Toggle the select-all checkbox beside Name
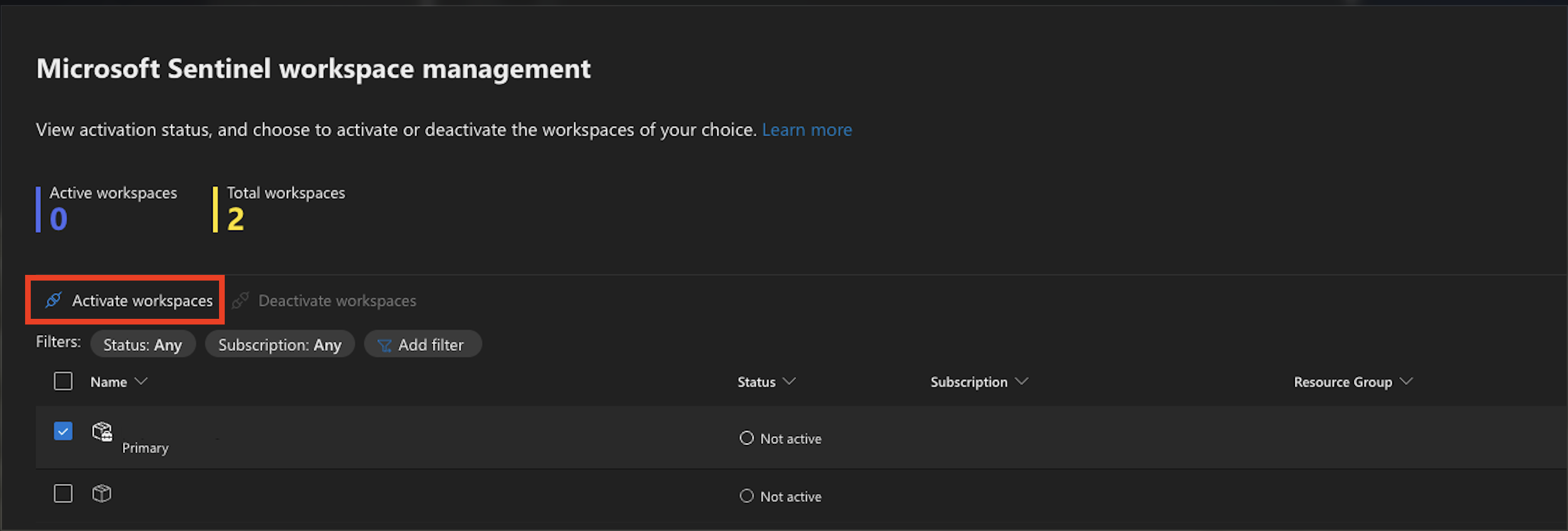The width and height of the screenshot is (1568, 531). tap(63, 381)
